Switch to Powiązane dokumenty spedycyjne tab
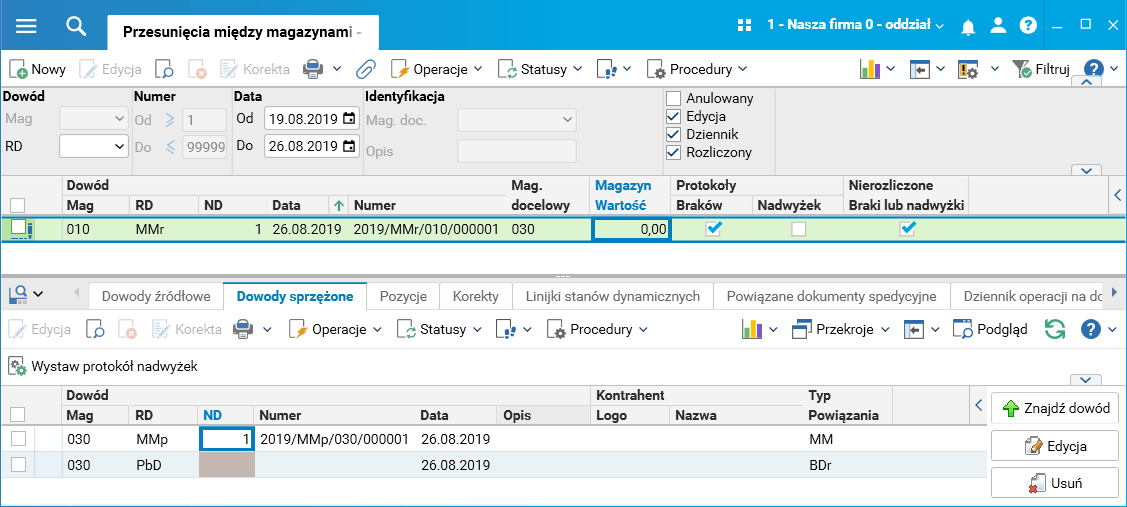 [832, 296]
